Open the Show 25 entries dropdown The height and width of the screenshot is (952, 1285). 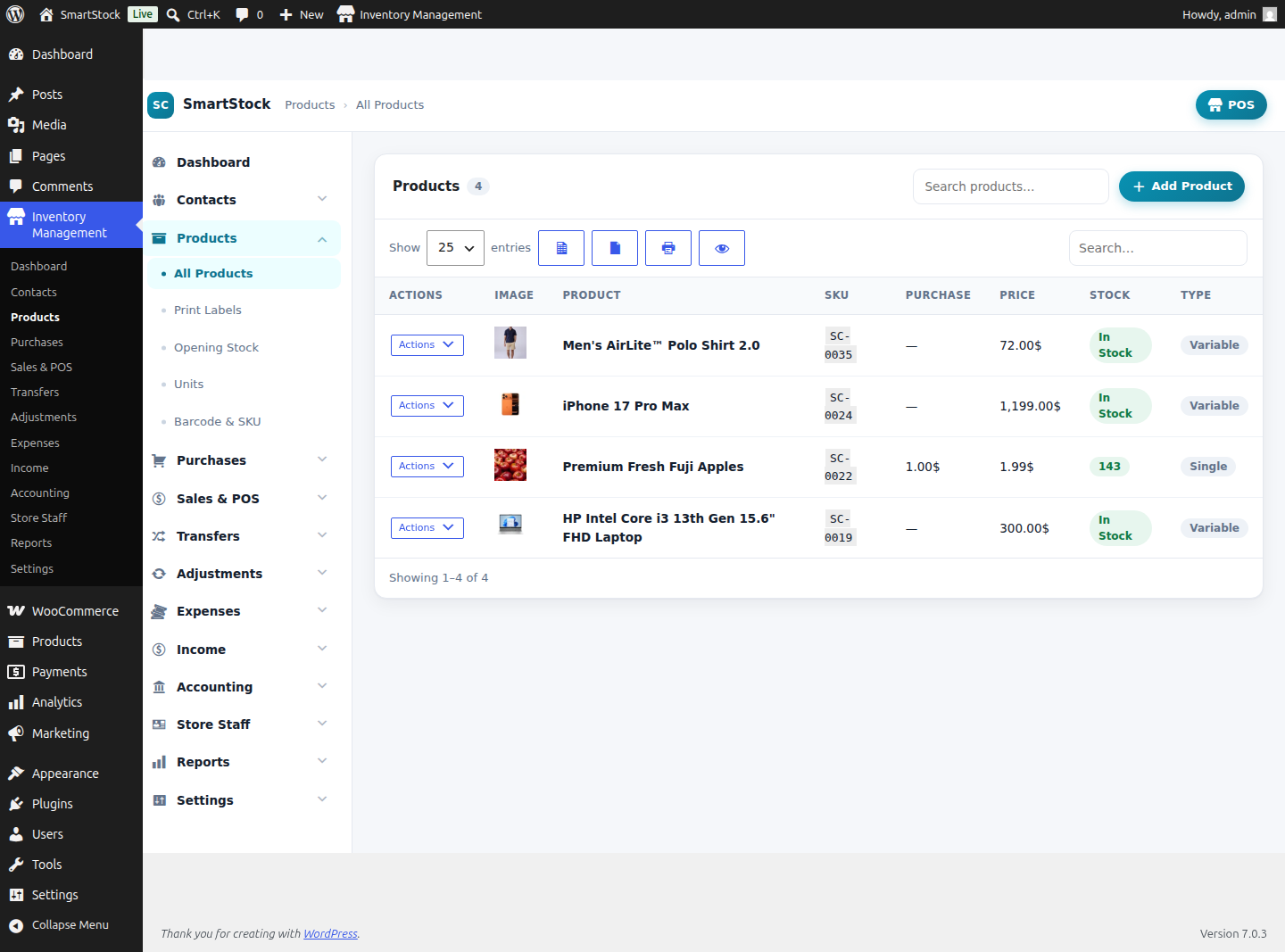pyautogui.click(x=455, y=248)
